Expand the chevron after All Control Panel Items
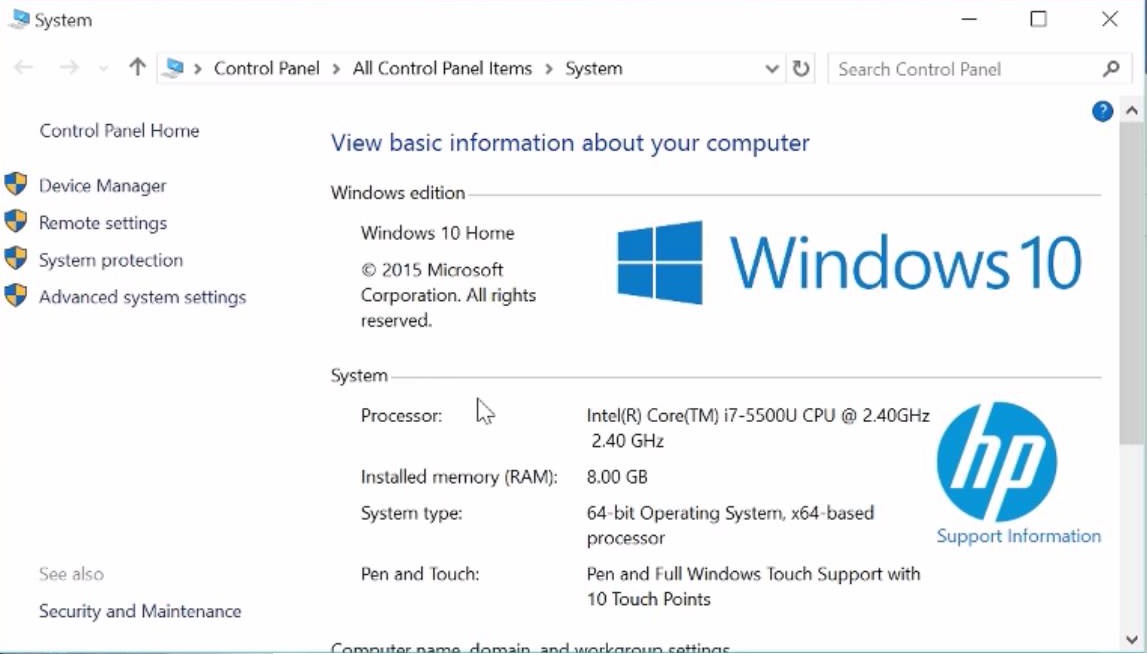1147x654 pixels. point(548,69)
